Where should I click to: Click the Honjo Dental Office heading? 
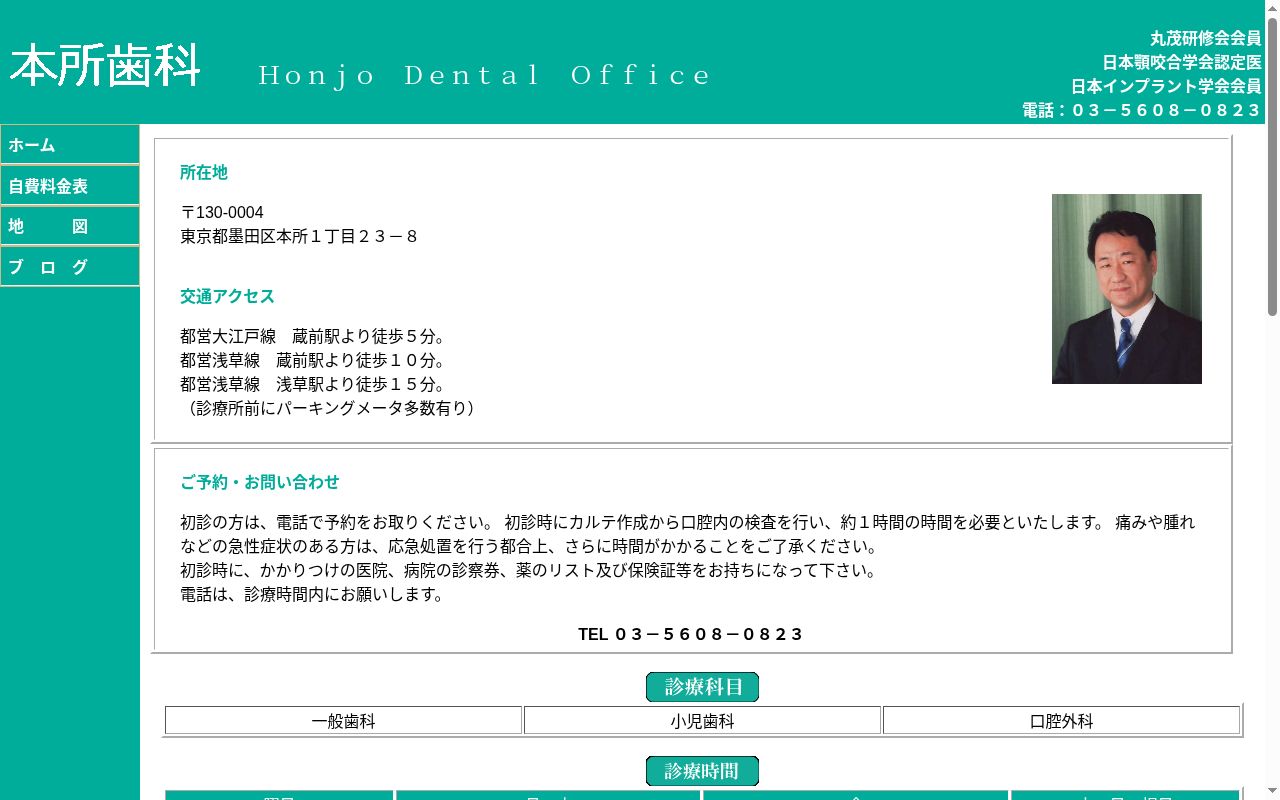click(485, 75)
